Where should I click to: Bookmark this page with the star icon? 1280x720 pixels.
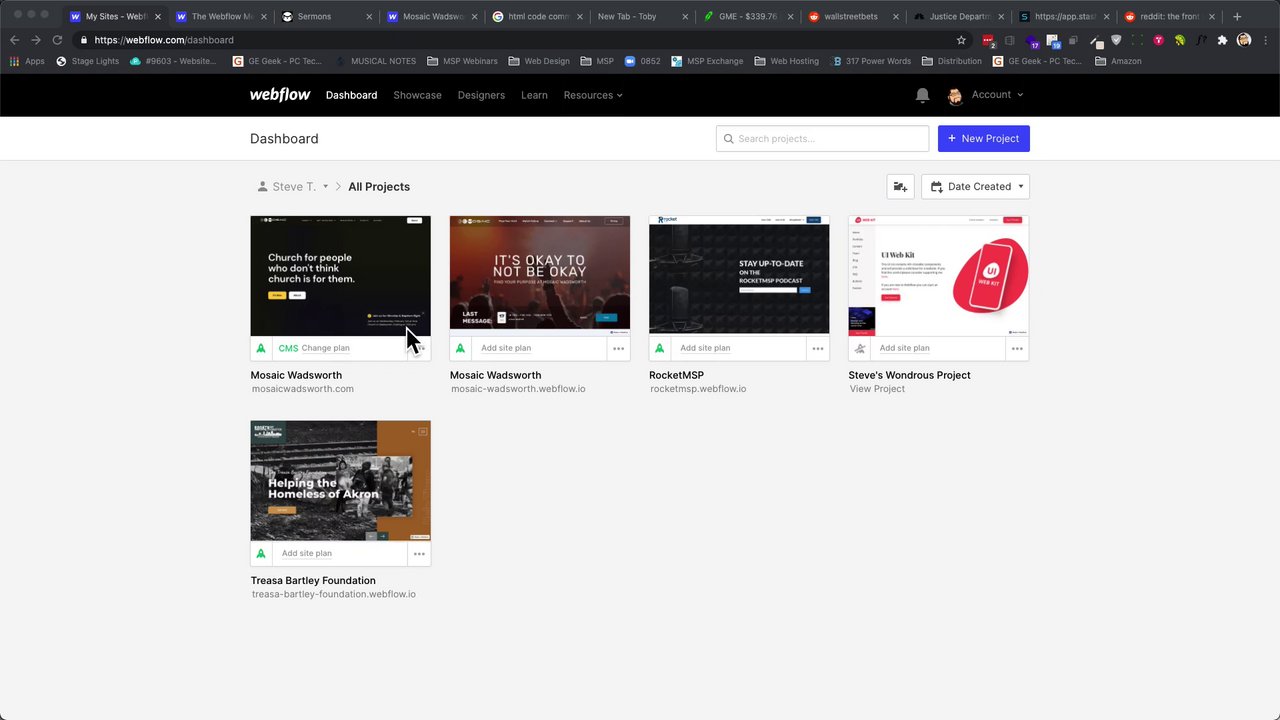pos(961,40)
